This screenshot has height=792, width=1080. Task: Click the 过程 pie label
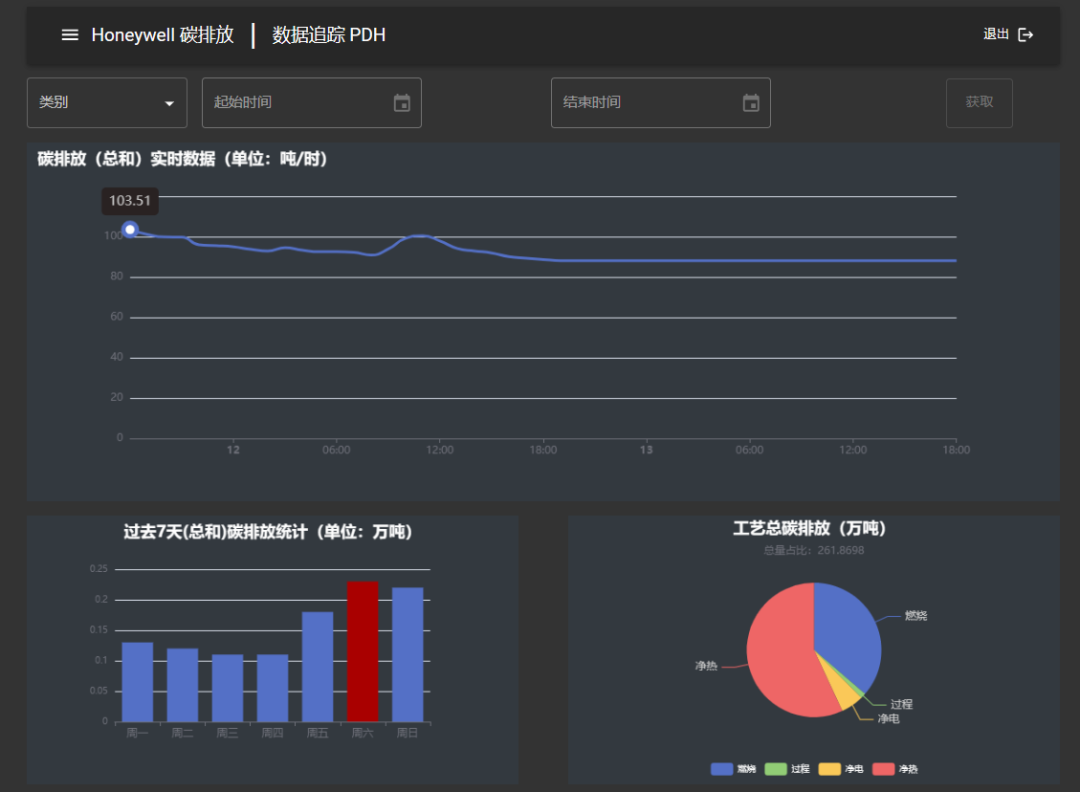(901, 704)
